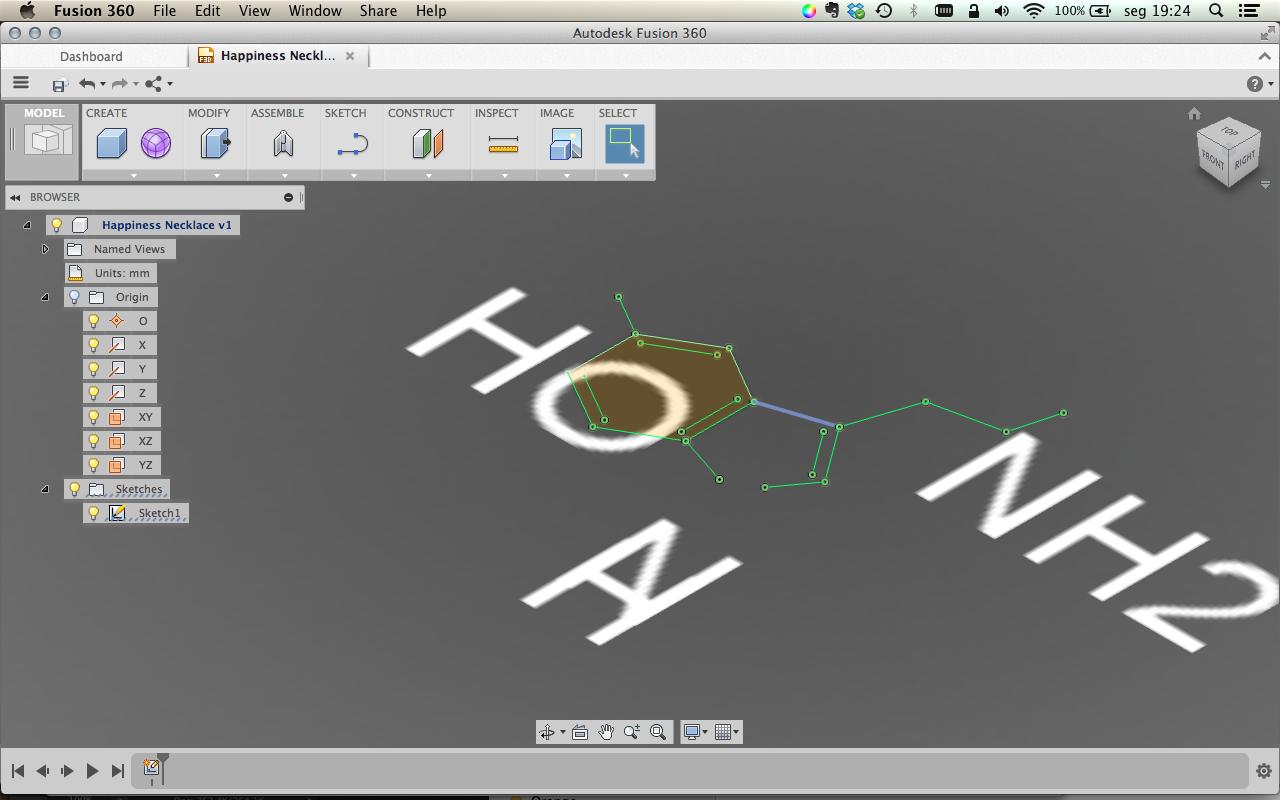The width and height of the screenshot is (1280, 800).
Task: Collapse the Sketches folder tree
Action: (45, 489)
